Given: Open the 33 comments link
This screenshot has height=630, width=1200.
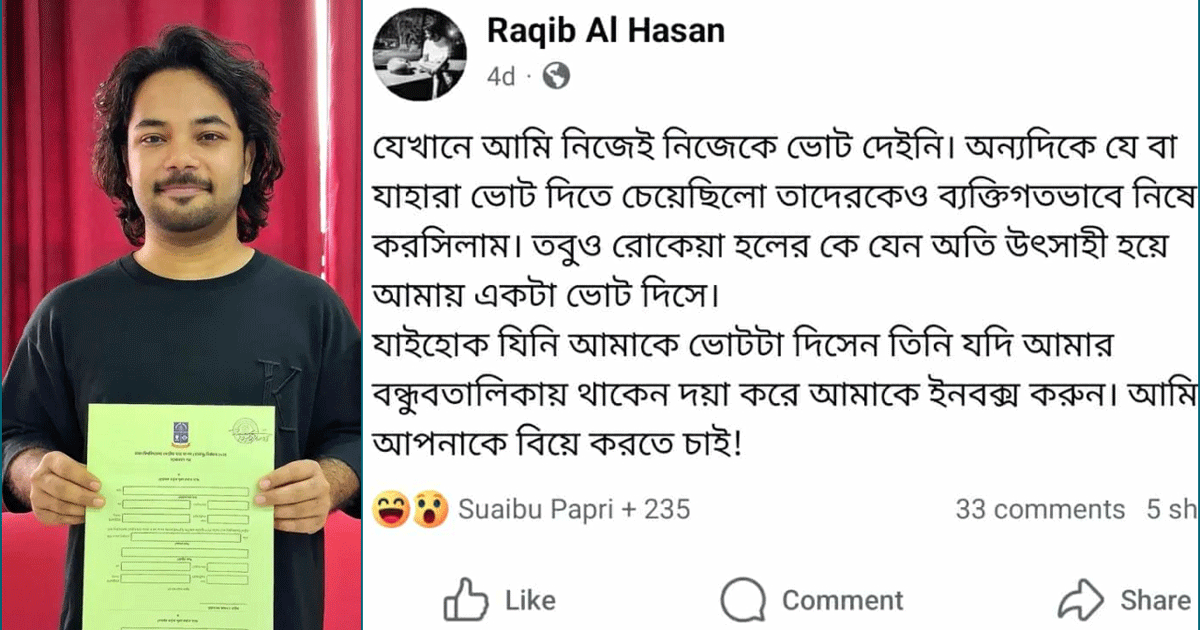Looking at the screenshot, I should coord(1040,509).
